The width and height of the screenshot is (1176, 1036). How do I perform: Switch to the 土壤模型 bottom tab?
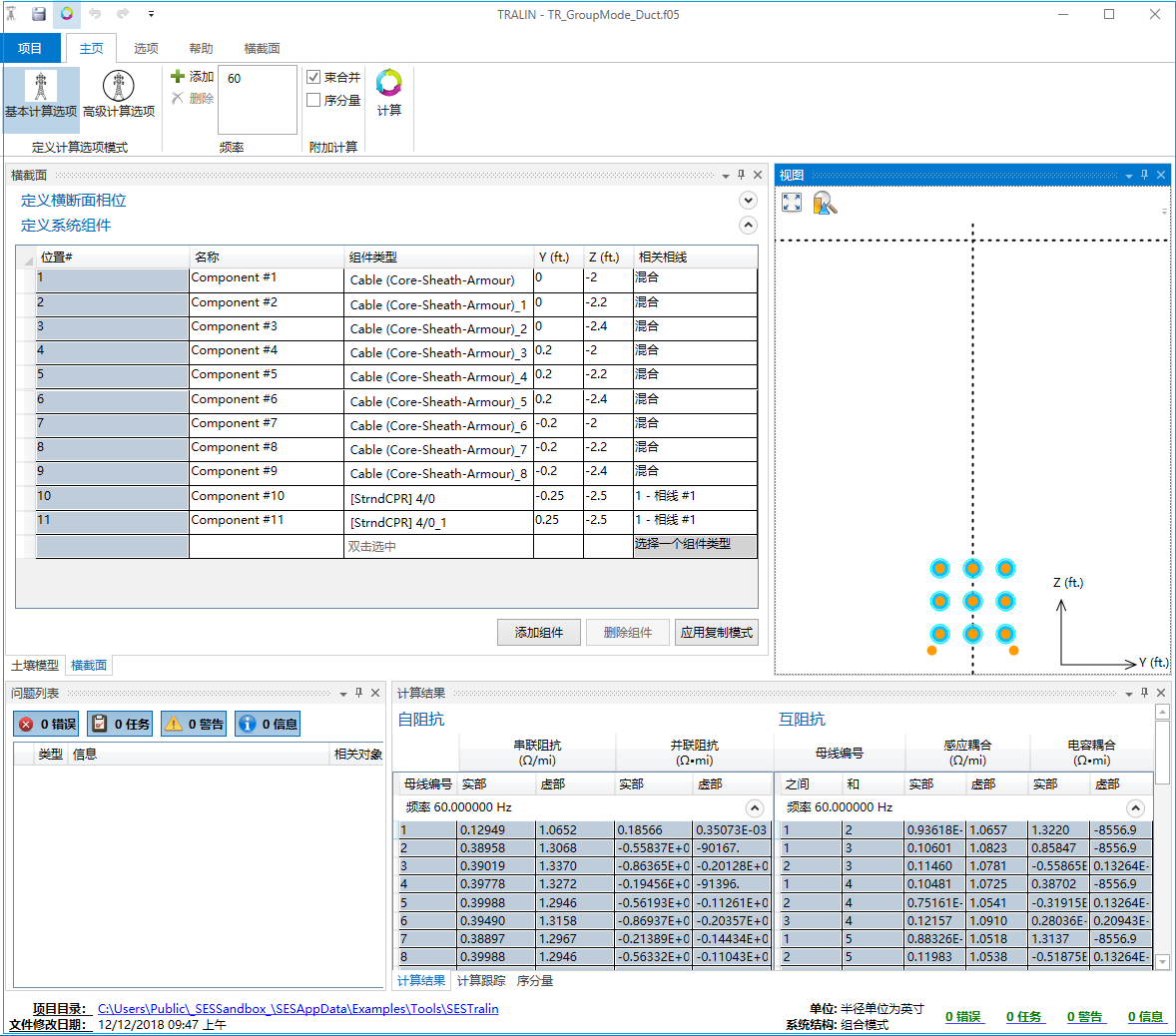pos(35,665)
